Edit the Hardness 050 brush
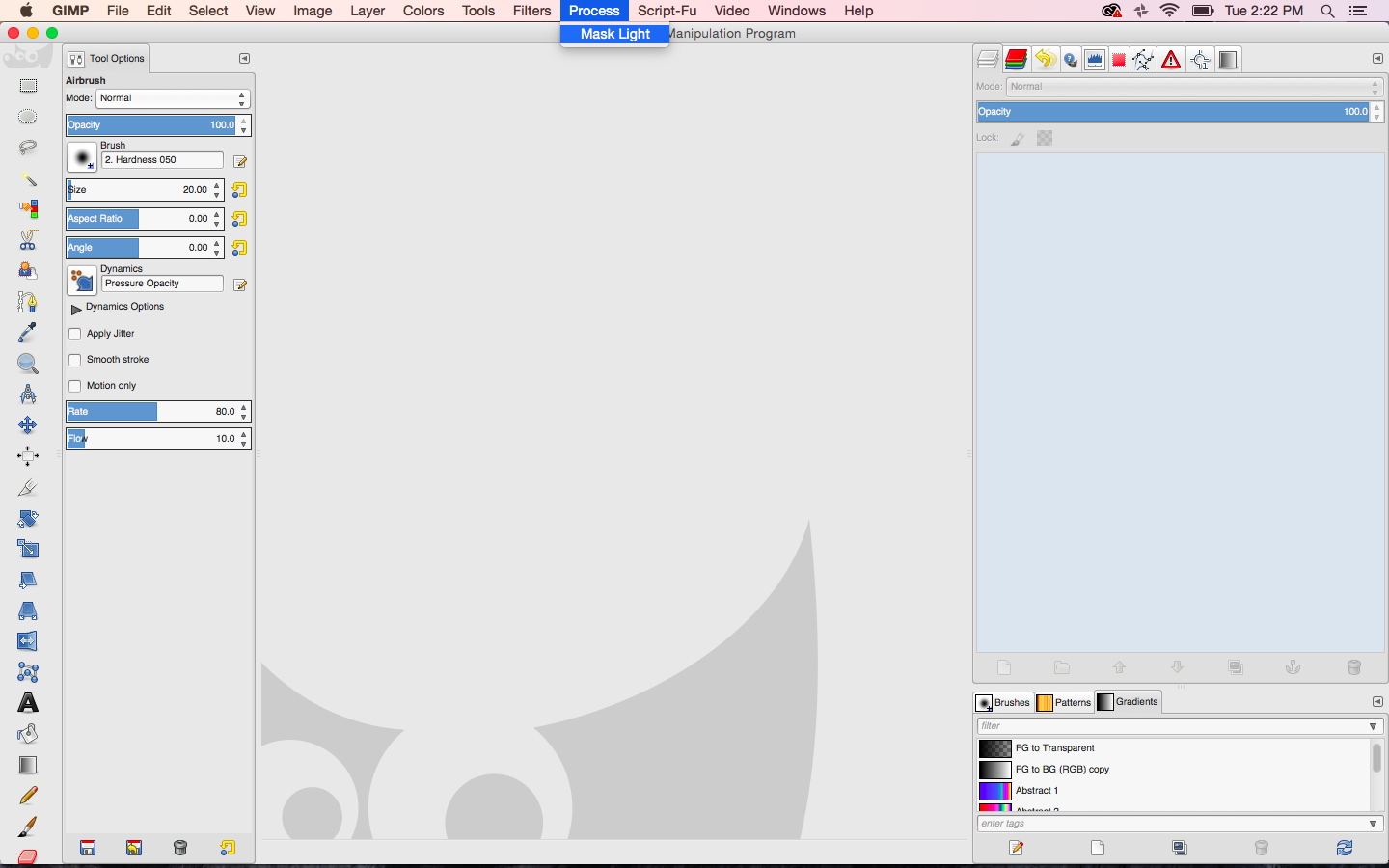This screenshot has height=868, width=1389. [240, 161]
